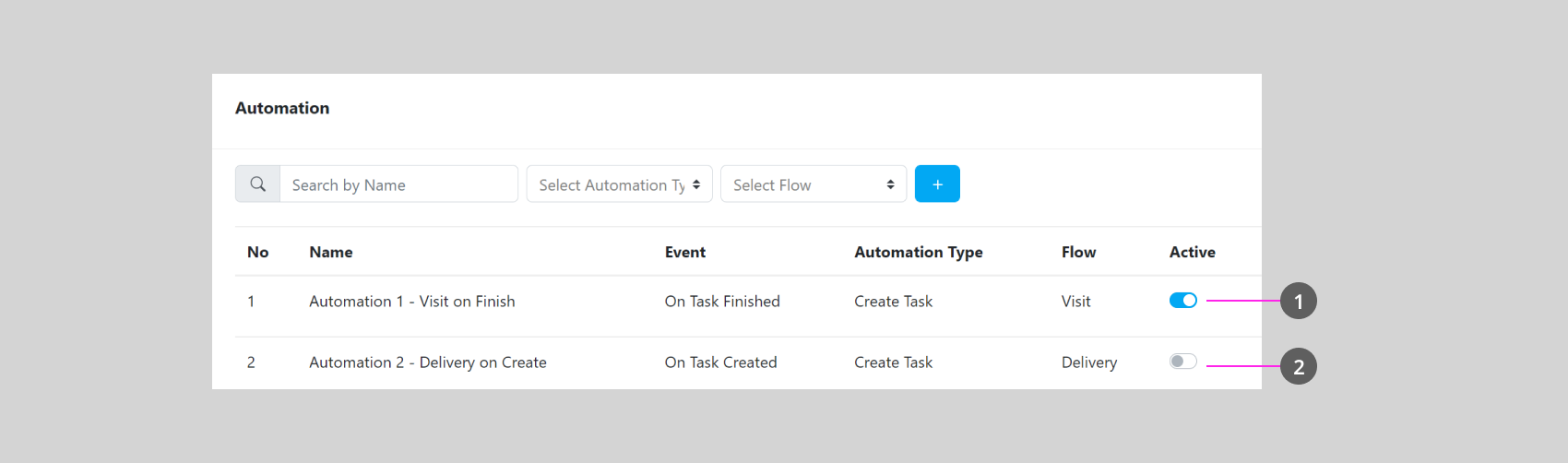Disable the Automation 1 active toggle
Viewport: 1568px width, 463px height.
click(x=1182, y=301)
